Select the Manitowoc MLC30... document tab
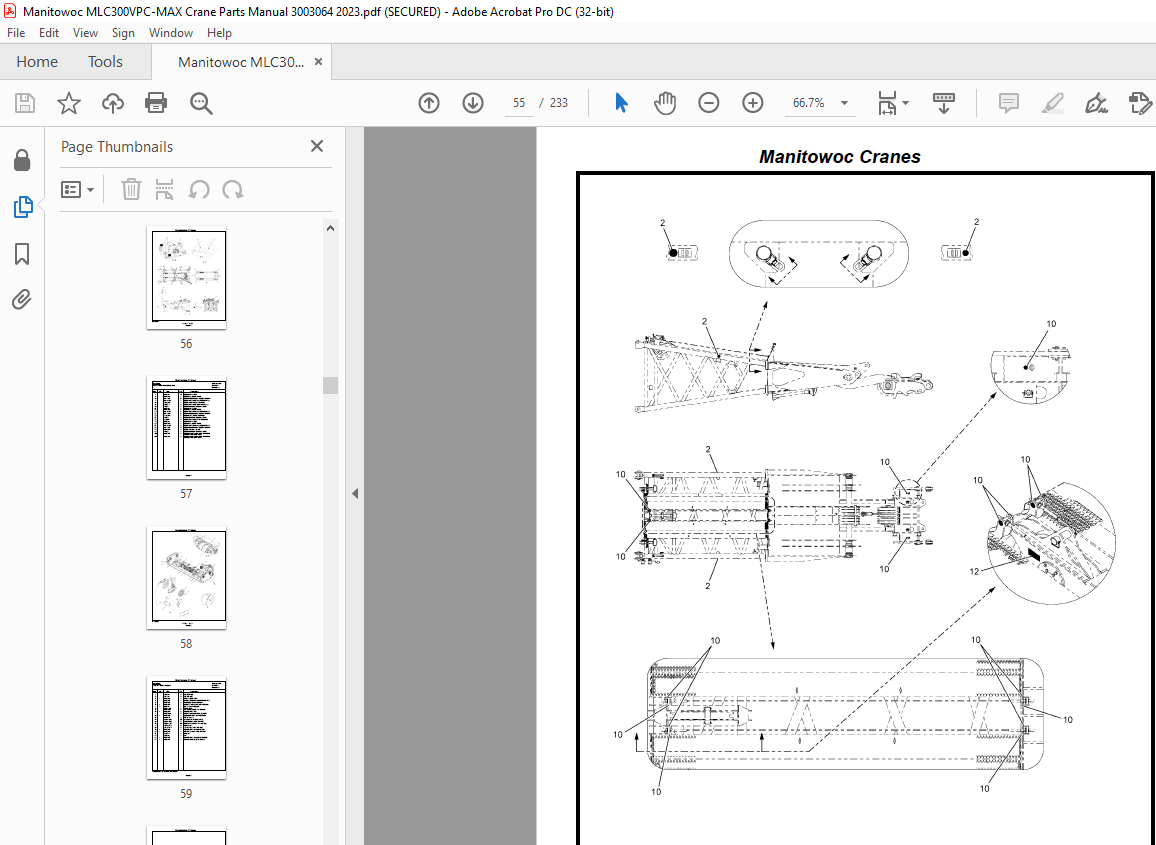The width and height of the screenshot is (1156, 845). (241, 62)
